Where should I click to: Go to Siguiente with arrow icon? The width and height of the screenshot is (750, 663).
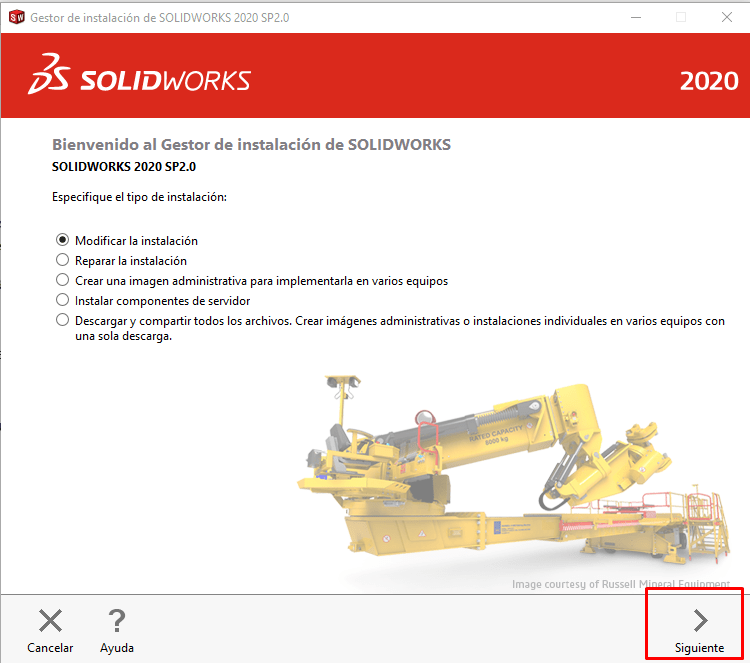click(x=699, y=631)
